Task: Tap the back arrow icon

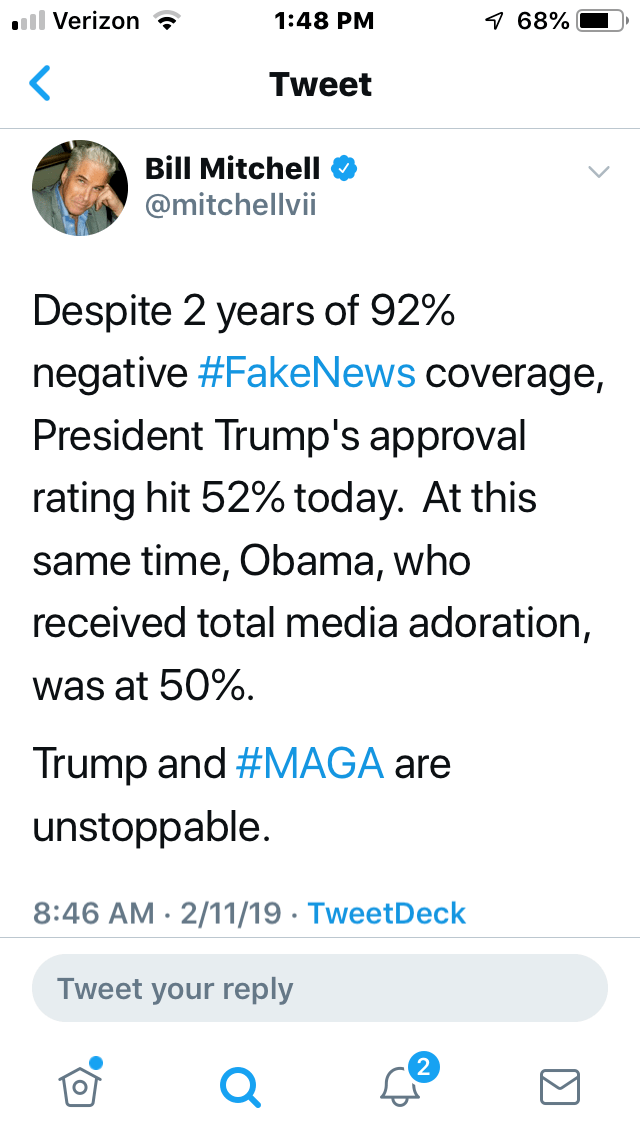Action: 40,84
